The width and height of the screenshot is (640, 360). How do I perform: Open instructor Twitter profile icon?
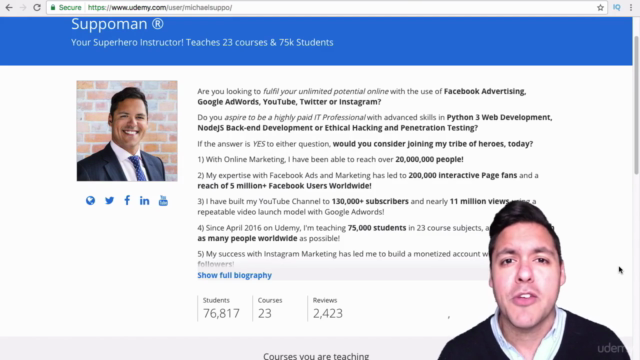coord(109,200)
